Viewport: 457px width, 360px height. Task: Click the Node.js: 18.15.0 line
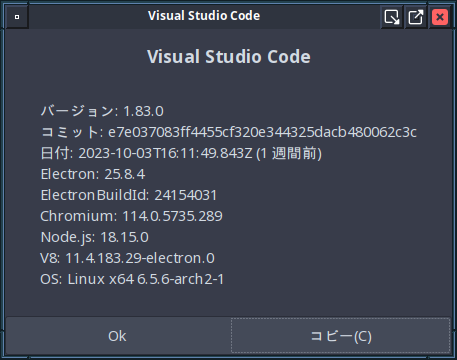[94, 237]
